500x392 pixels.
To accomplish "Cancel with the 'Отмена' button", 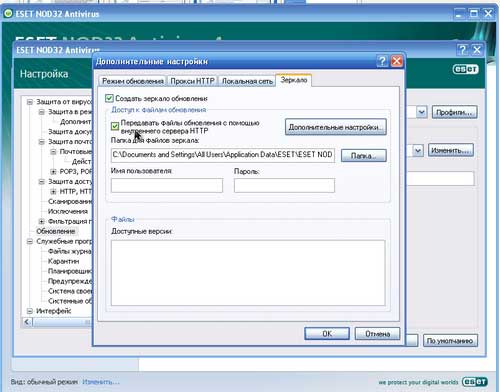I will click(x=377, y=334).
